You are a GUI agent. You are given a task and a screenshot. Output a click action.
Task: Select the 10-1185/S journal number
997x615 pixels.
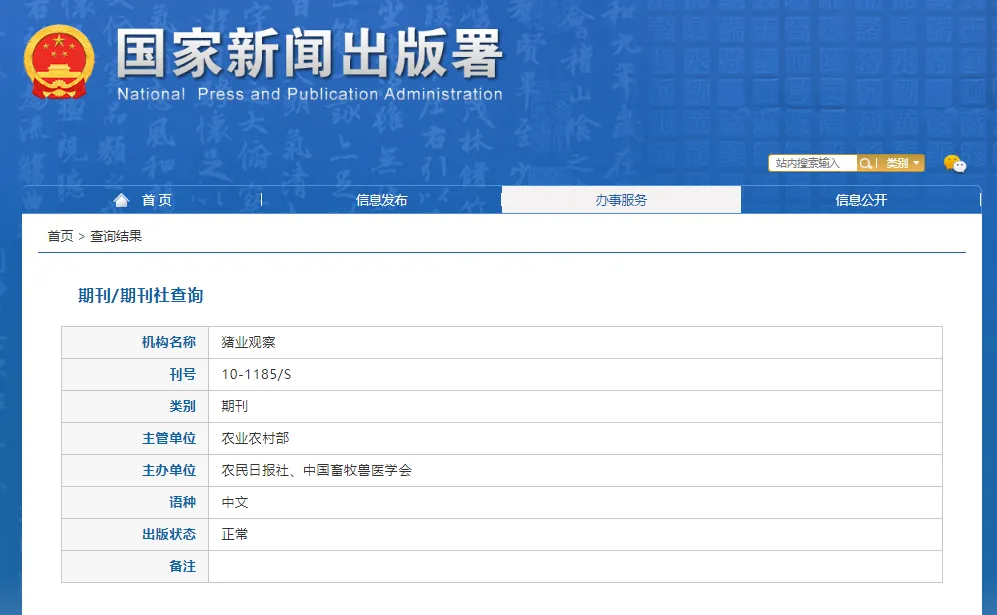coord(256,375)
